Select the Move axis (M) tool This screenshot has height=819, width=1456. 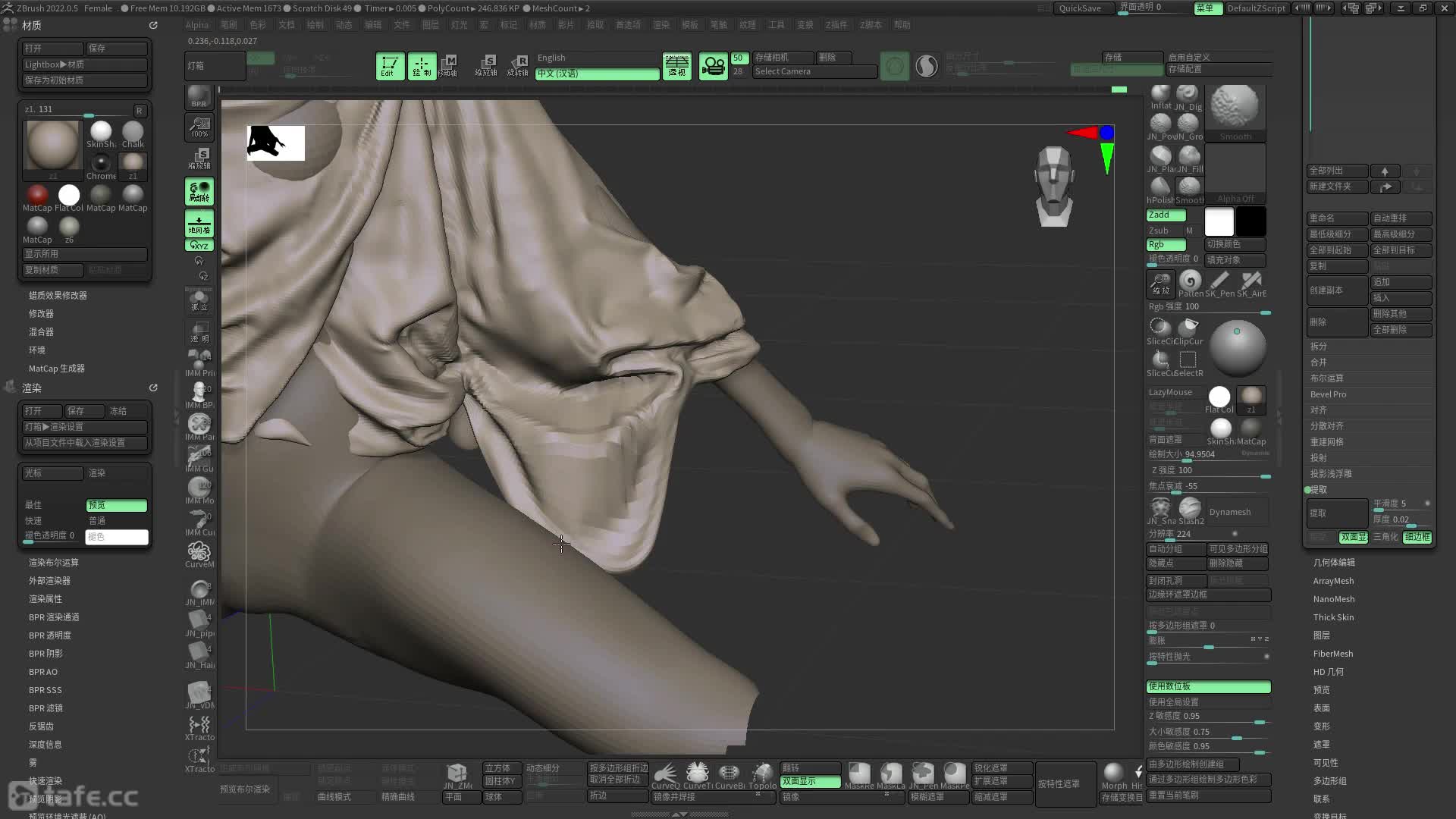click(x=450, y=65)
